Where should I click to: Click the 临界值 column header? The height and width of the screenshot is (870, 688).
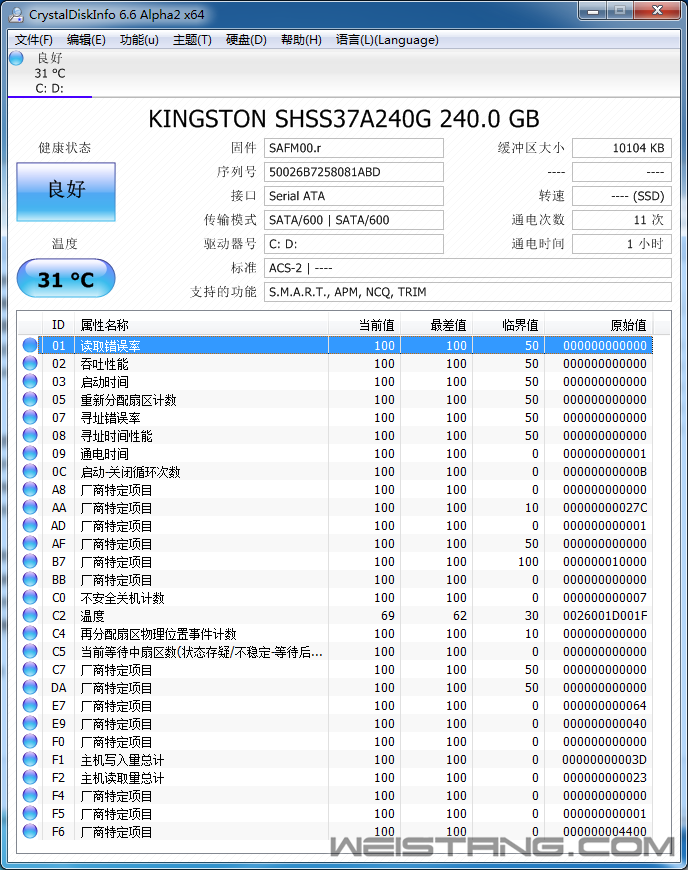[509, 325]
